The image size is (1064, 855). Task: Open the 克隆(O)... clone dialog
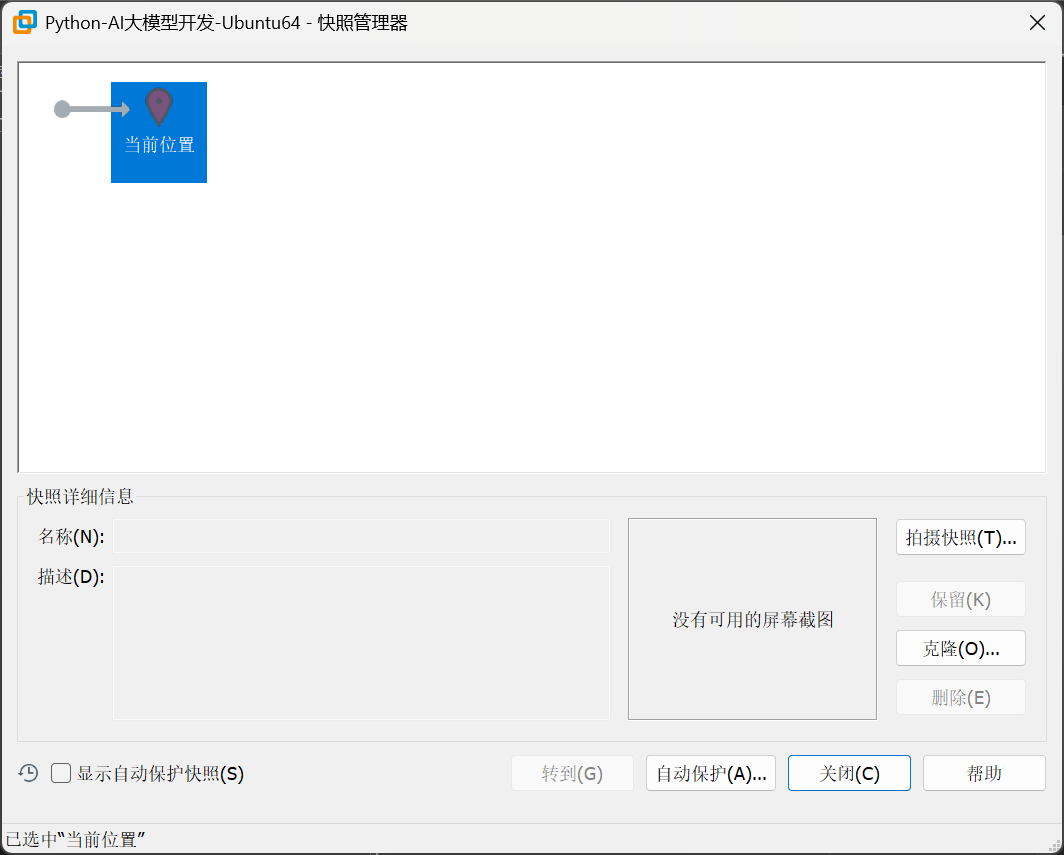coord(960,648)
